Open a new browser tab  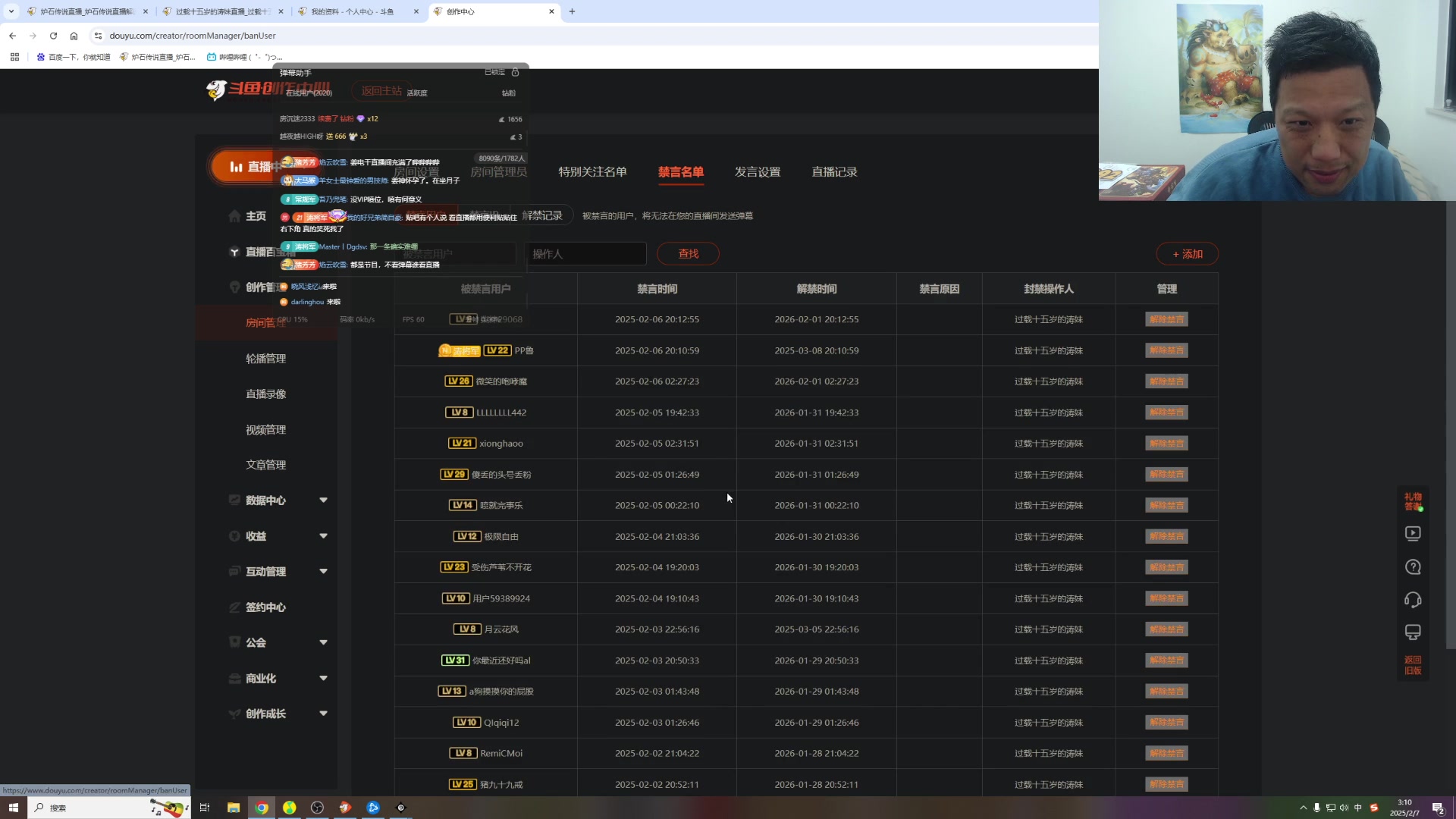pyautogui.click(x=572, y=11)
